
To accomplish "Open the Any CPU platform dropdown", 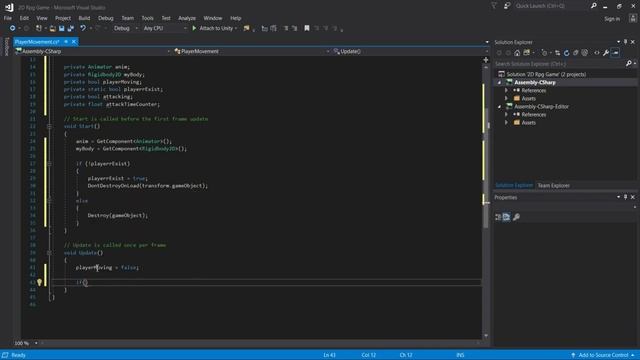I will (164, 28).
